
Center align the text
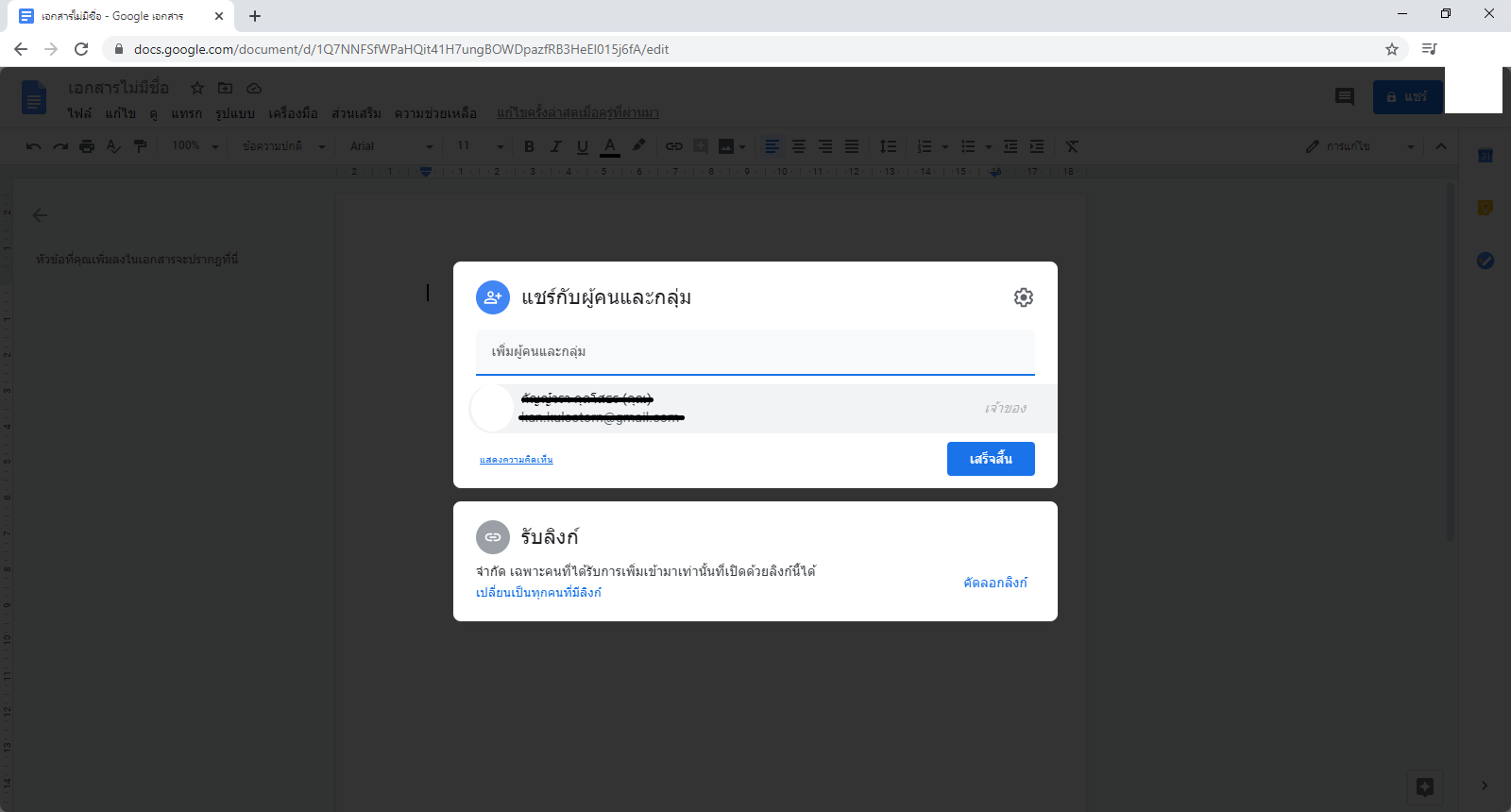click(x=799, y=146)
